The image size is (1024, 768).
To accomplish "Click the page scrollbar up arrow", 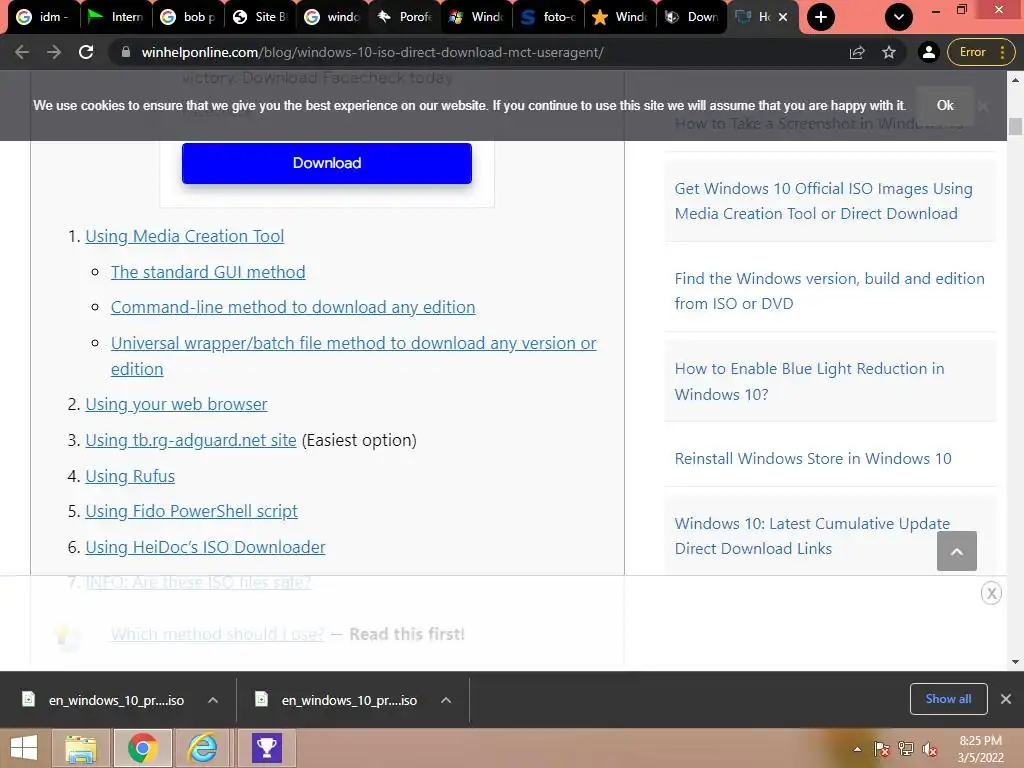I will (x=1015, y=80).
